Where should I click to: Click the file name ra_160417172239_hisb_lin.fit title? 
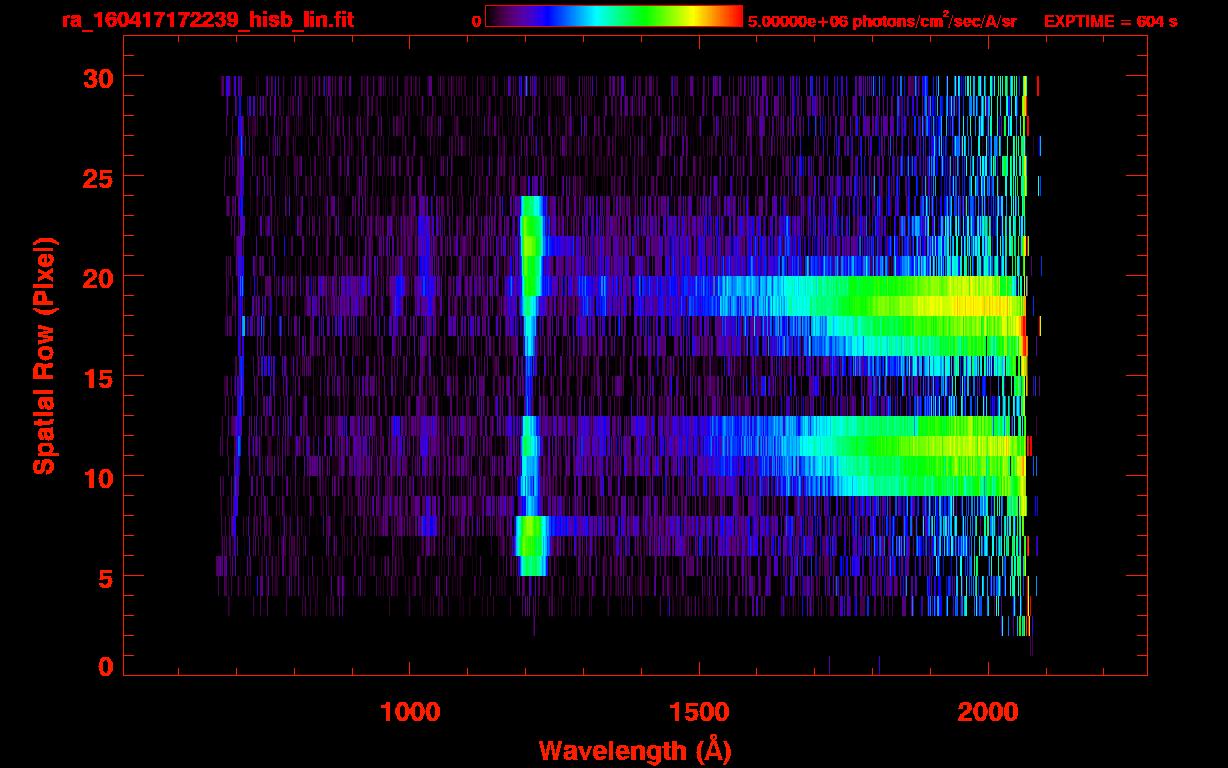click(x=207, y=20)
